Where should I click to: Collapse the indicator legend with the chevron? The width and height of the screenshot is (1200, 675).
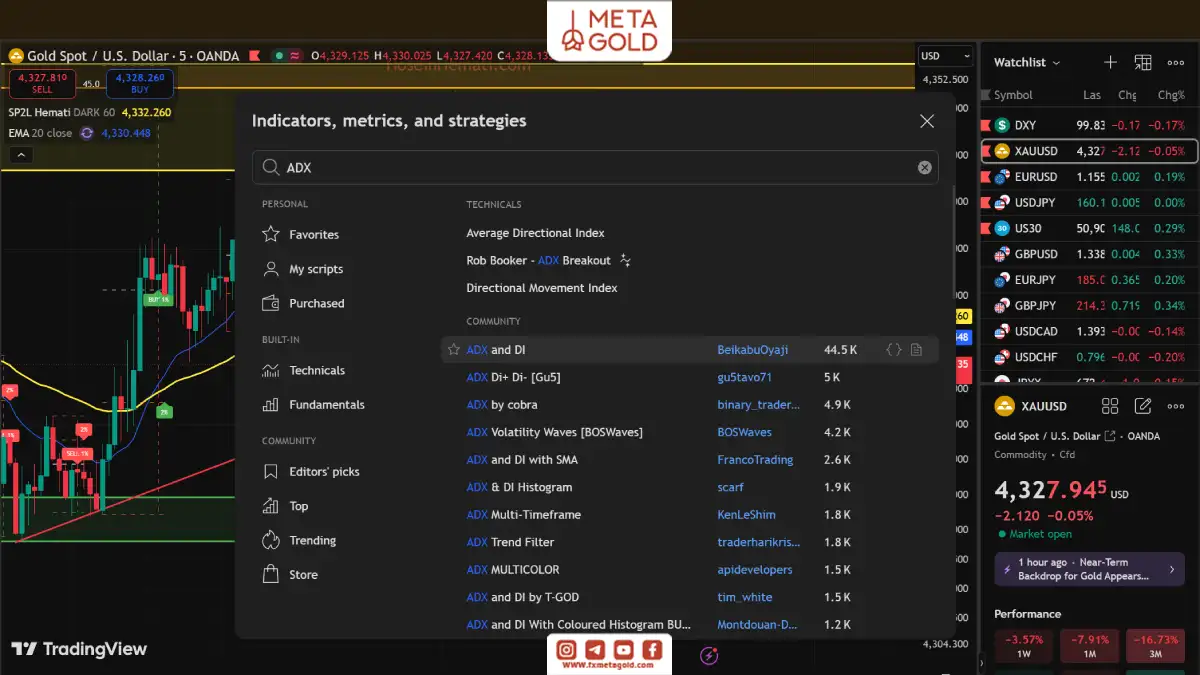point(20,155)
